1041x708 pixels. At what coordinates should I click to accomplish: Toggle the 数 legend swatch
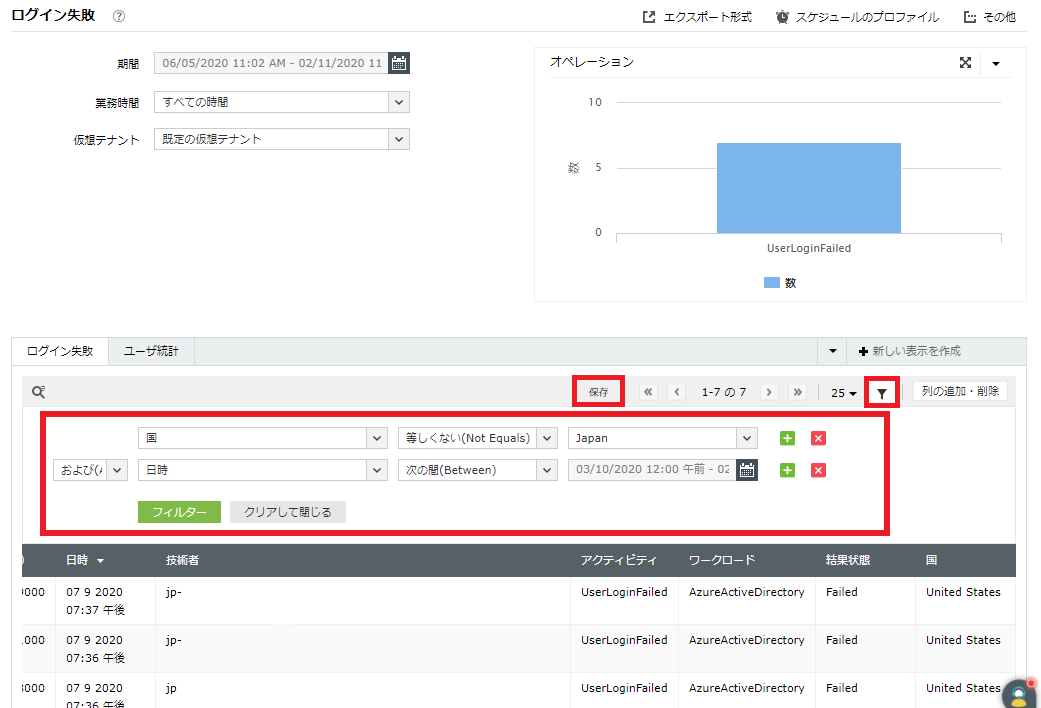pyautogui.click(x=771, y=283)
